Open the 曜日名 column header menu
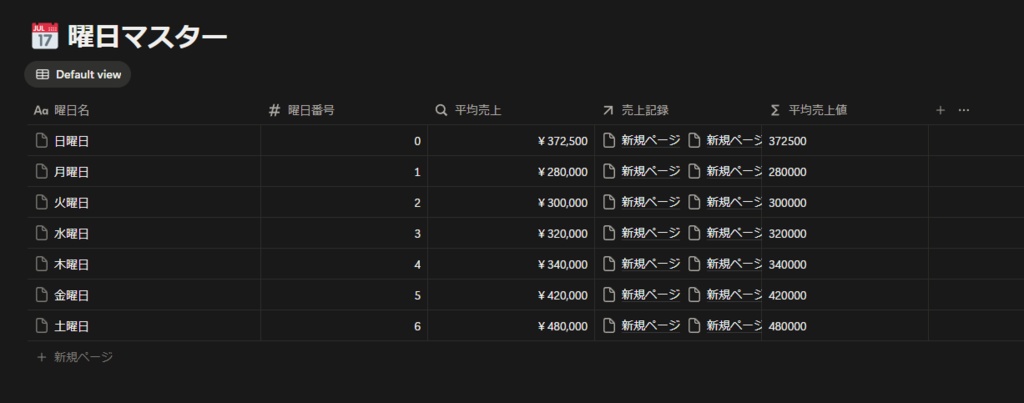This screenshot has height=403, width=1024. pos(144,110)
